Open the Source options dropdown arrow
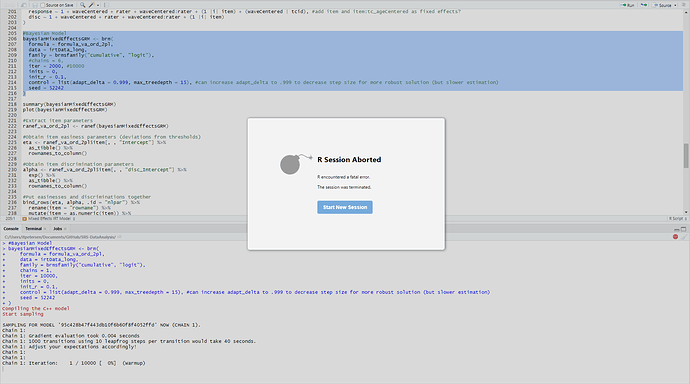 point(675,5)
